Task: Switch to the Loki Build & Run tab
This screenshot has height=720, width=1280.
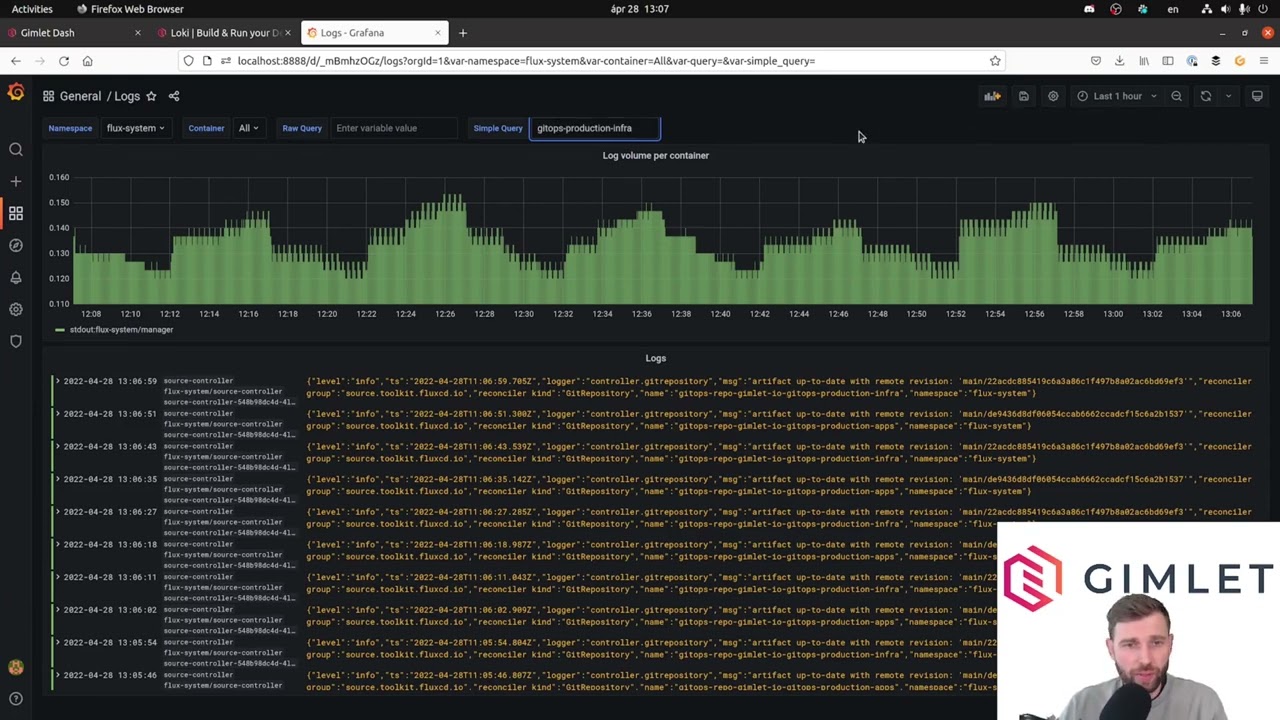Action: click(x=224, y=33)
